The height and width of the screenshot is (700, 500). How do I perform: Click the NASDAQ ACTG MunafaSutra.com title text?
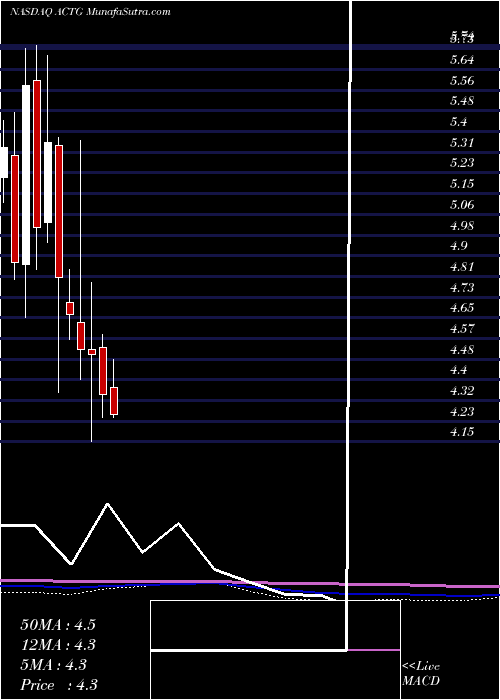click(90, 12)
